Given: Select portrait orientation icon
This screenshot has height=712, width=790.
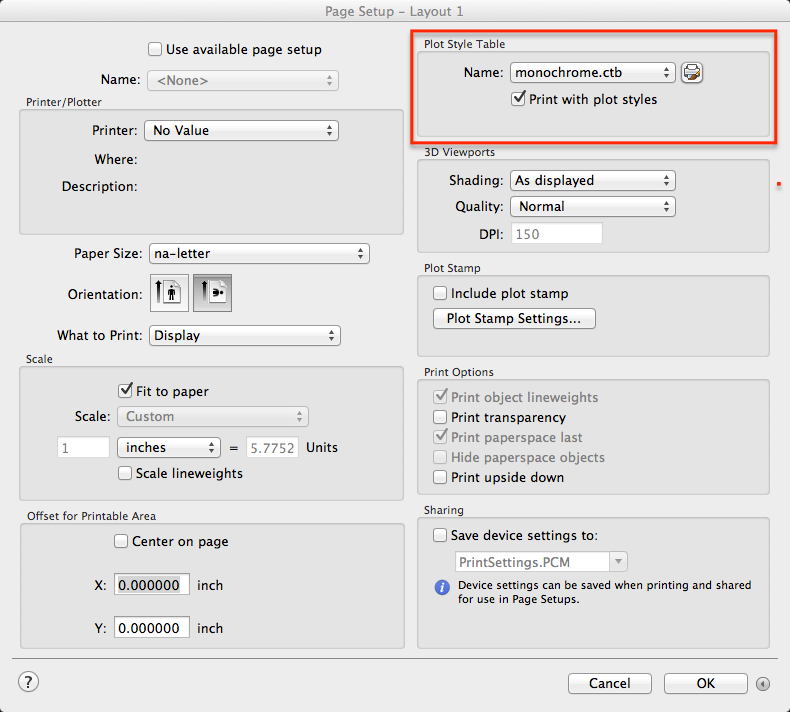Looking at the screenshot, I should click(169, 294).
